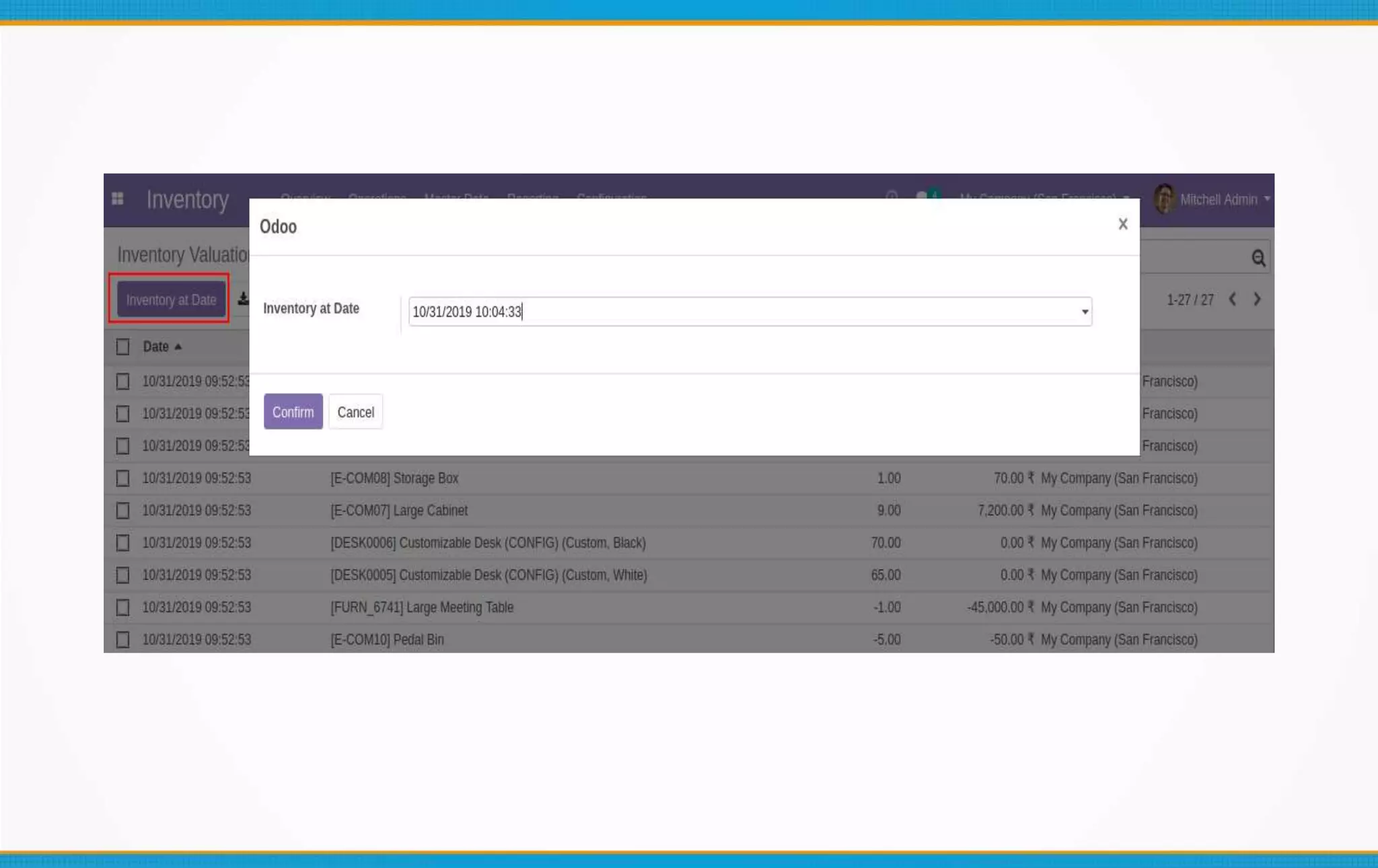Open the date picker dropdown arrow
This screenshot has width=1378, height=868.
[x=1084, y=312]
